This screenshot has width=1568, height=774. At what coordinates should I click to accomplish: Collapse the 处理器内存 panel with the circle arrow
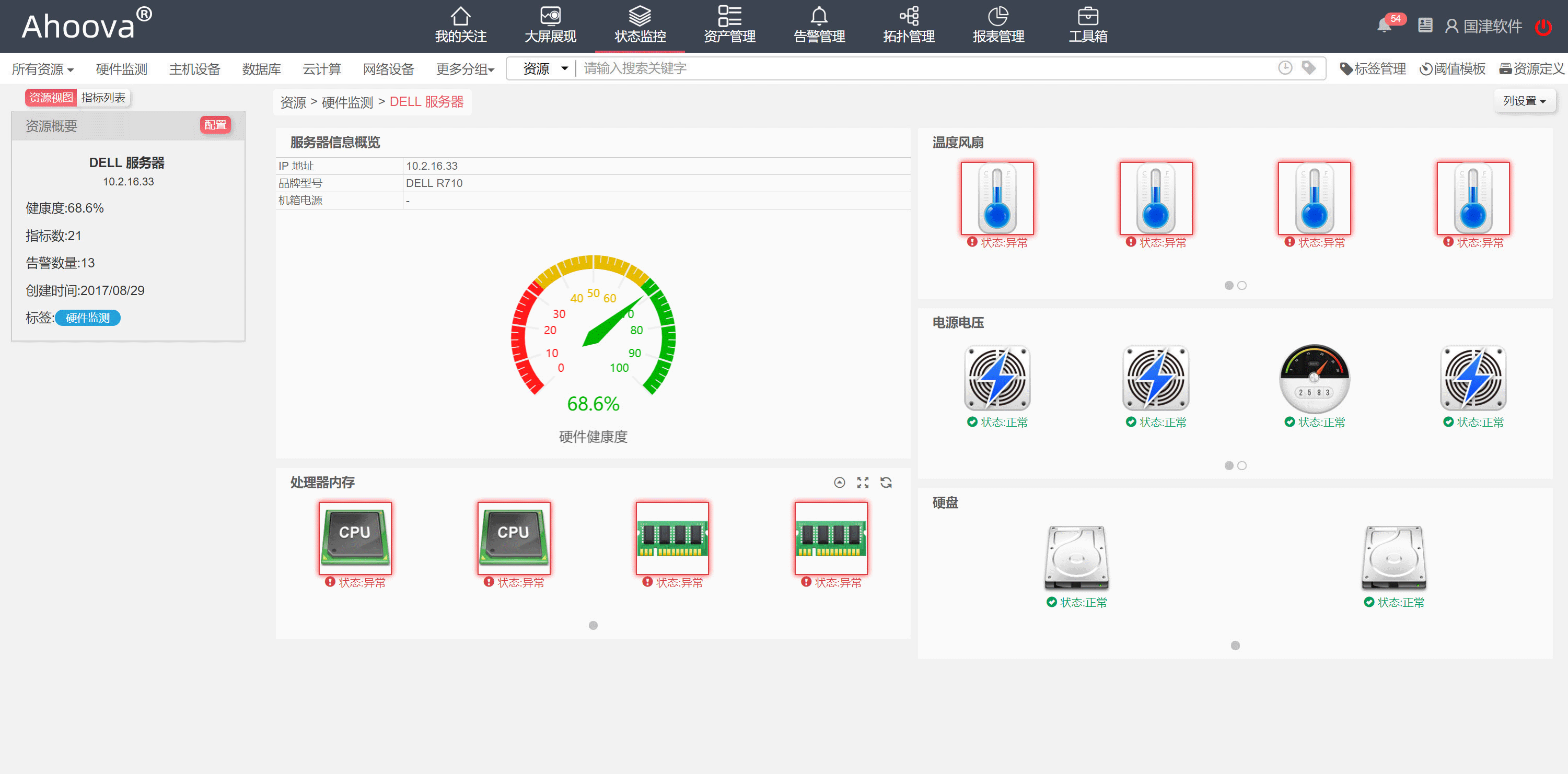(x=840, y=483)
